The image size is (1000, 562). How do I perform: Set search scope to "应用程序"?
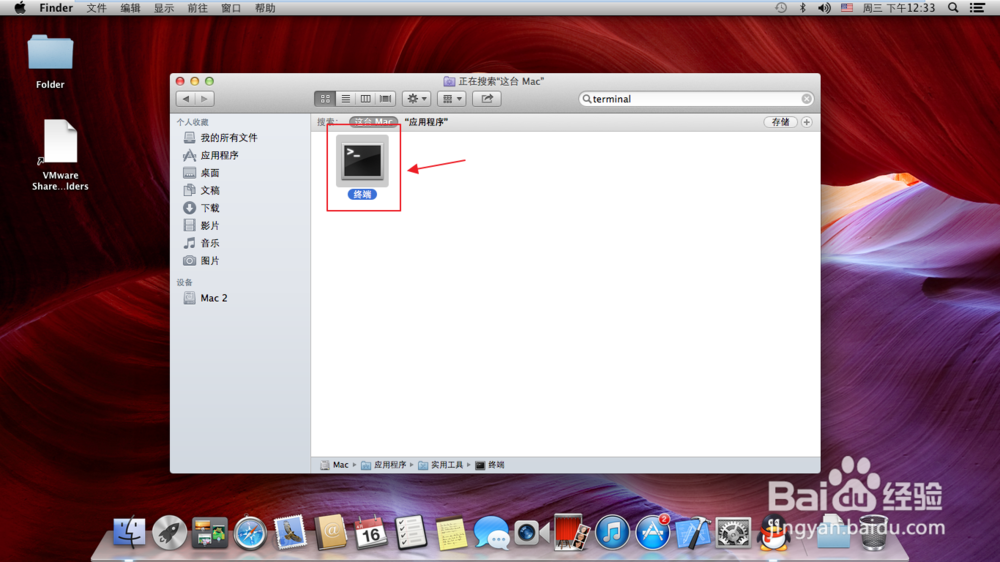426,122
